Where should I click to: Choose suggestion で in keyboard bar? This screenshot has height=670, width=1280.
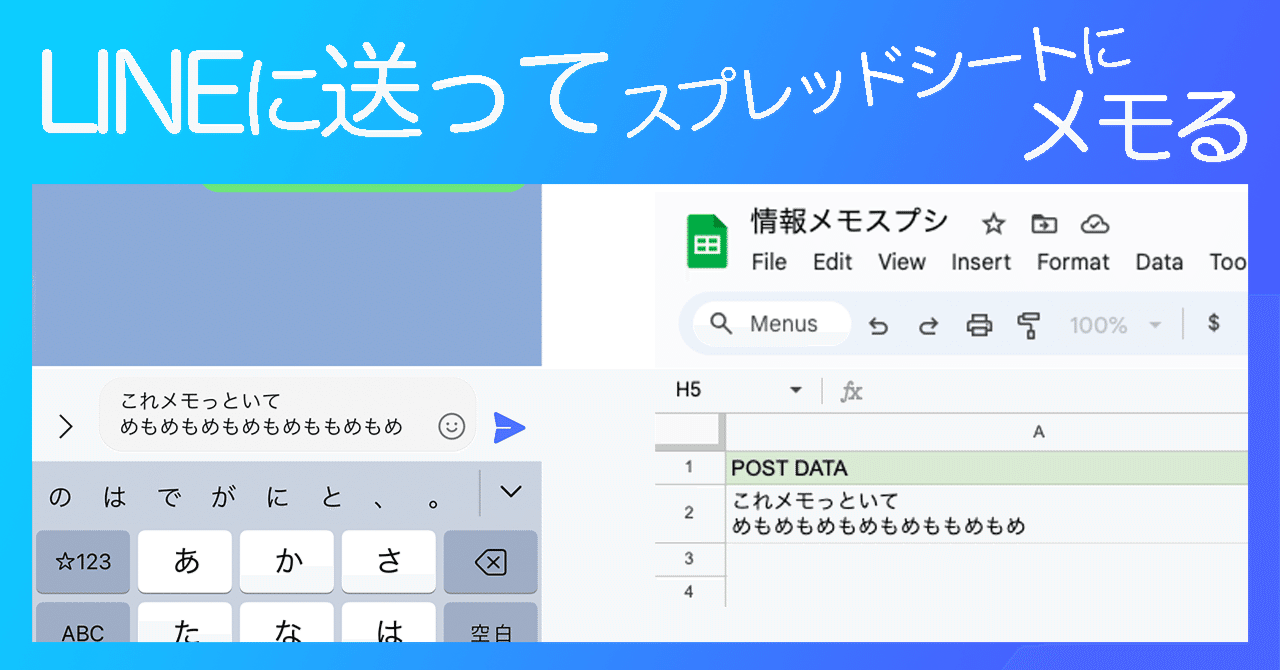169,496
